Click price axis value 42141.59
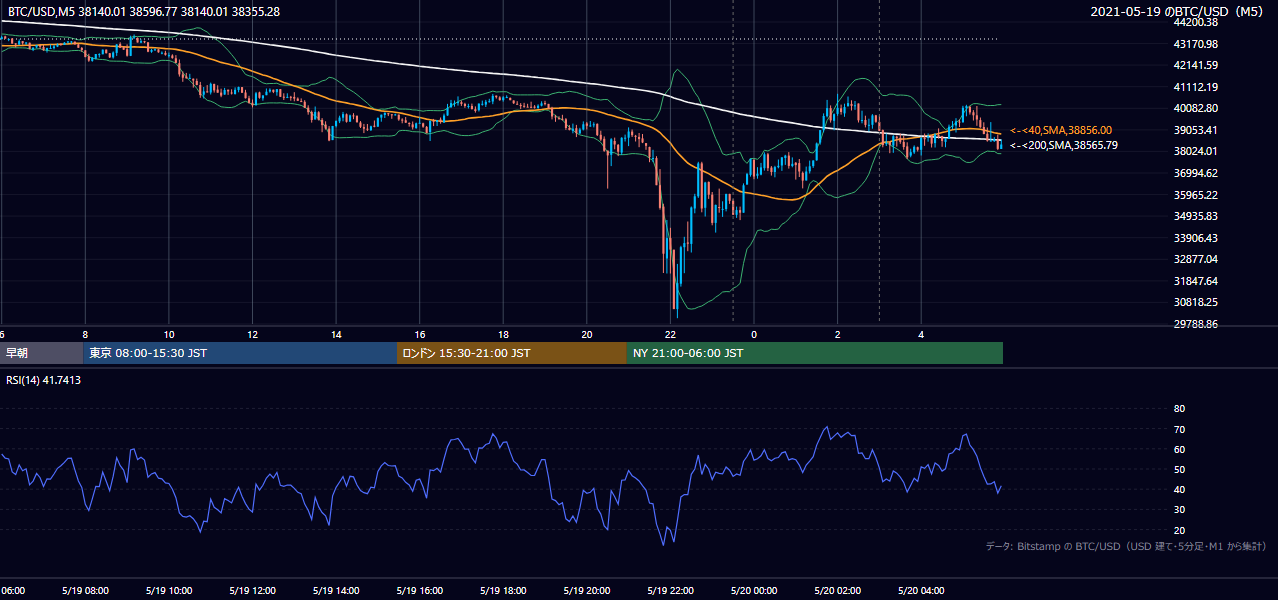Image resolution: width=1278 pixels, height=600 pixels. tap(1195, 65)
